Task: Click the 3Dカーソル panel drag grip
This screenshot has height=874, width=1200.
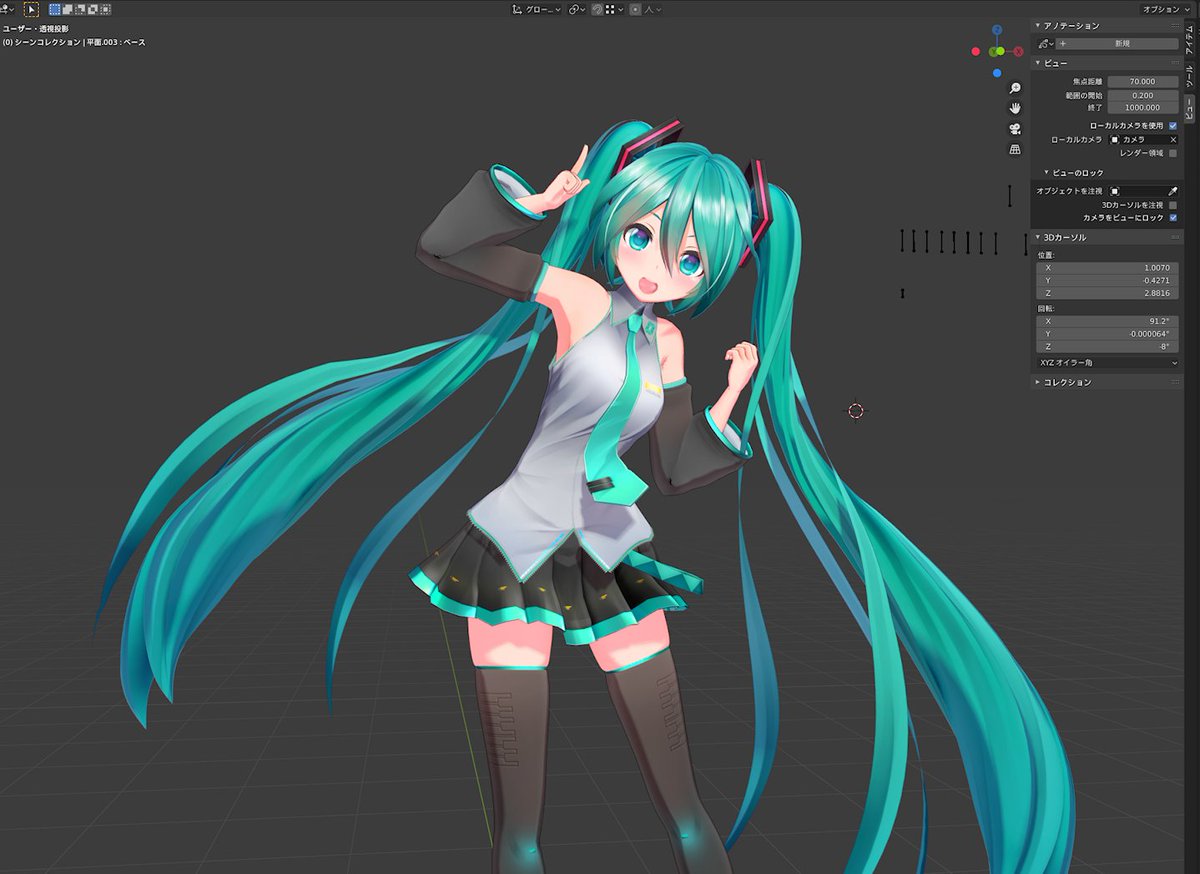Action: (1173, 238)
